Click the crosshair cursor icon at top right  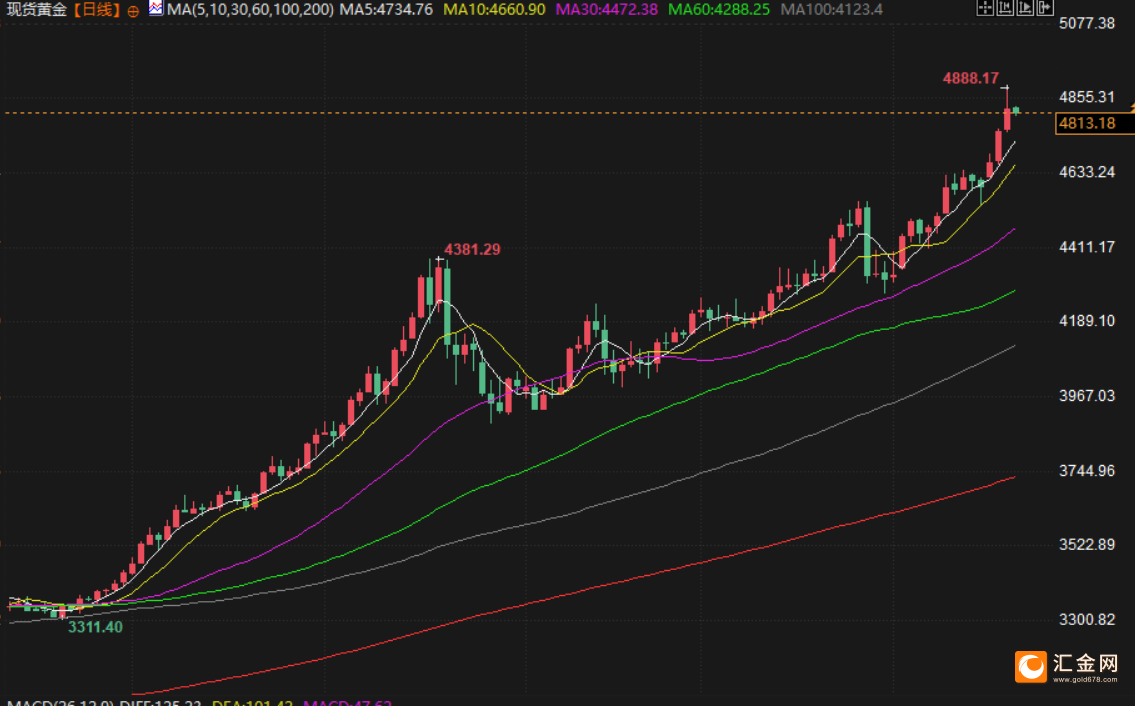tap(985, 7)
